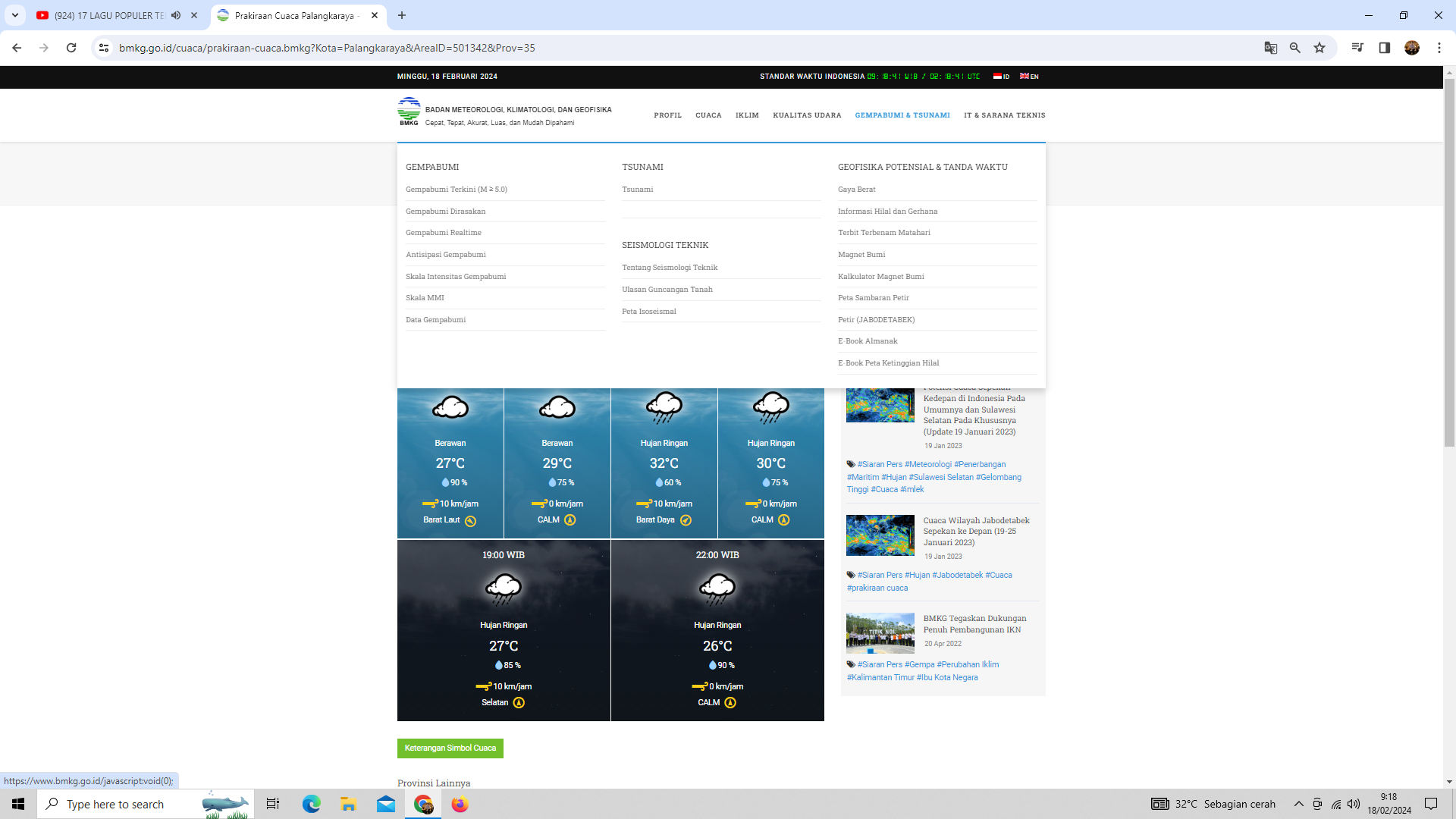The height and width of the screenshot is (819, 1456).
Task: Open the Tentang Seismologi Teknik link
Action: [x=670, y=268]
